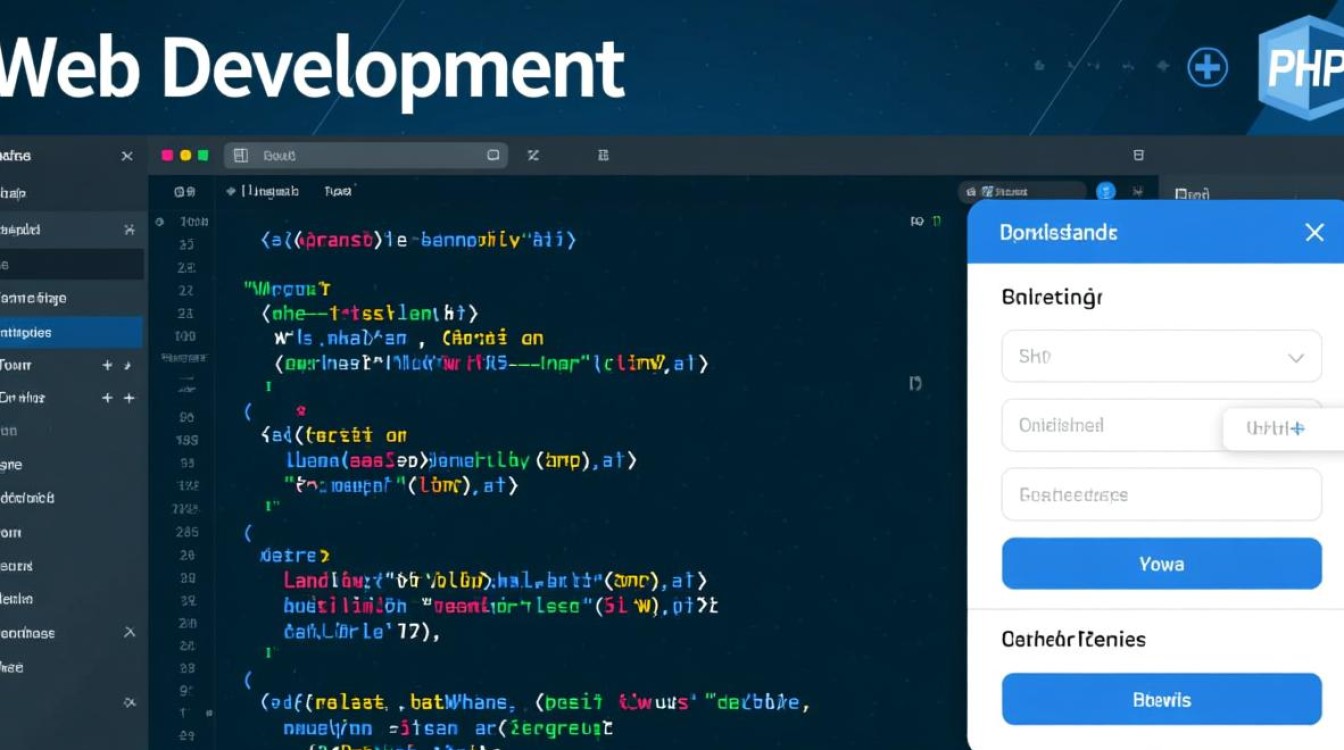Click the first plus icon on the Toan row

pyautogui.click(x=108, y=366)
